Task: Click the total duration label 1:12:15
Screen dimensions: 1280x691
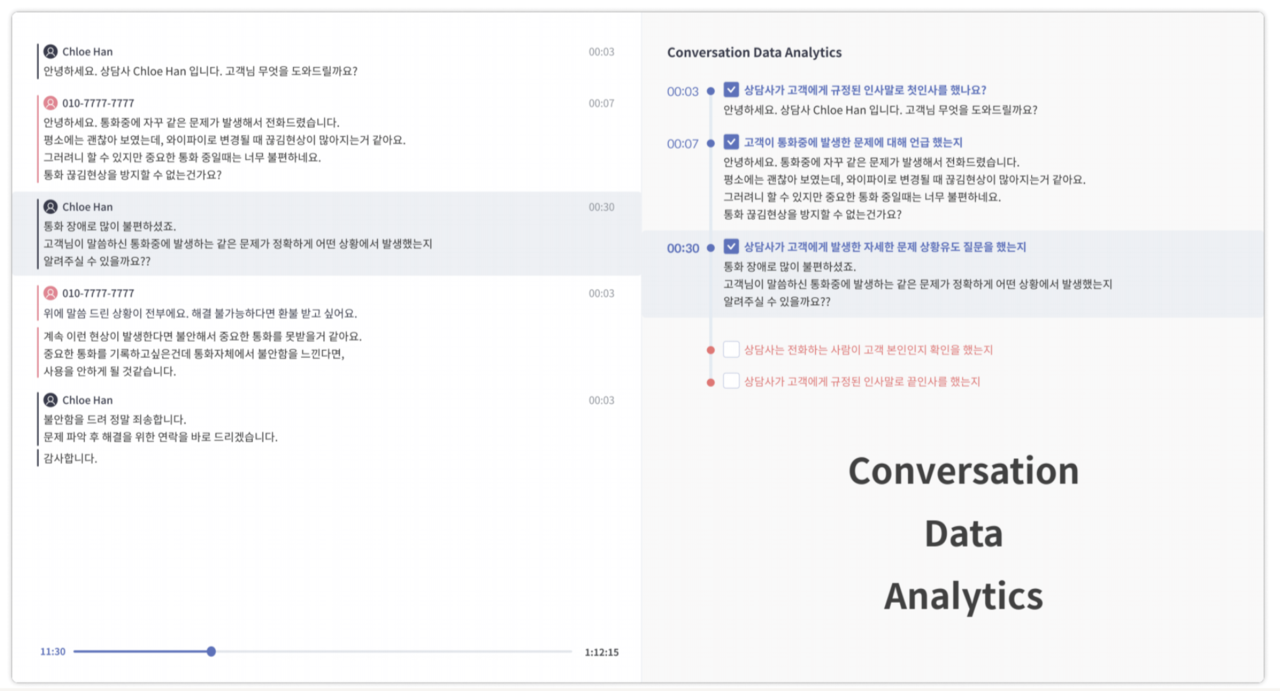Action: pyautogui.click(x=601, y=652)
